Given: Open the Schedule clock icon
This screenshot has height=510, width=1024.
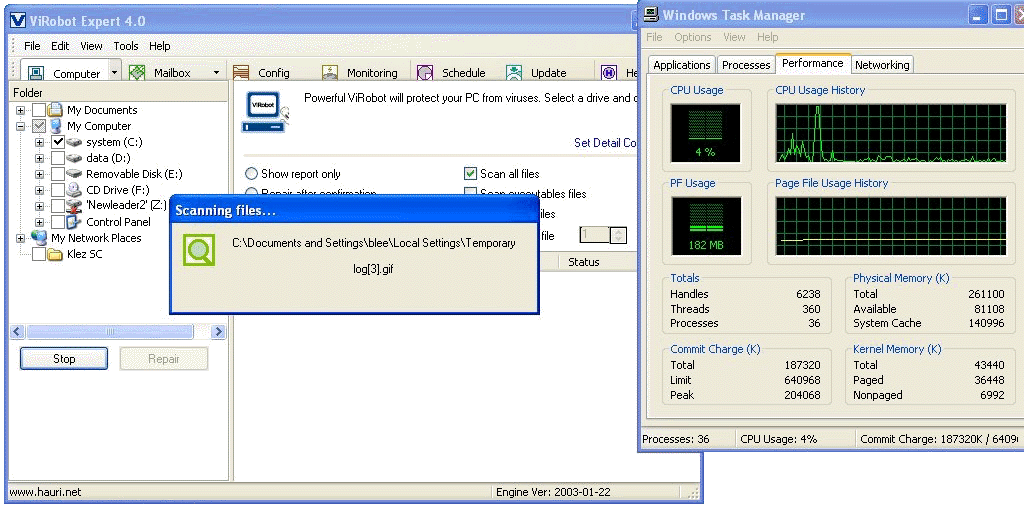Looking at the screenshot, I should (x=425, y=73).
